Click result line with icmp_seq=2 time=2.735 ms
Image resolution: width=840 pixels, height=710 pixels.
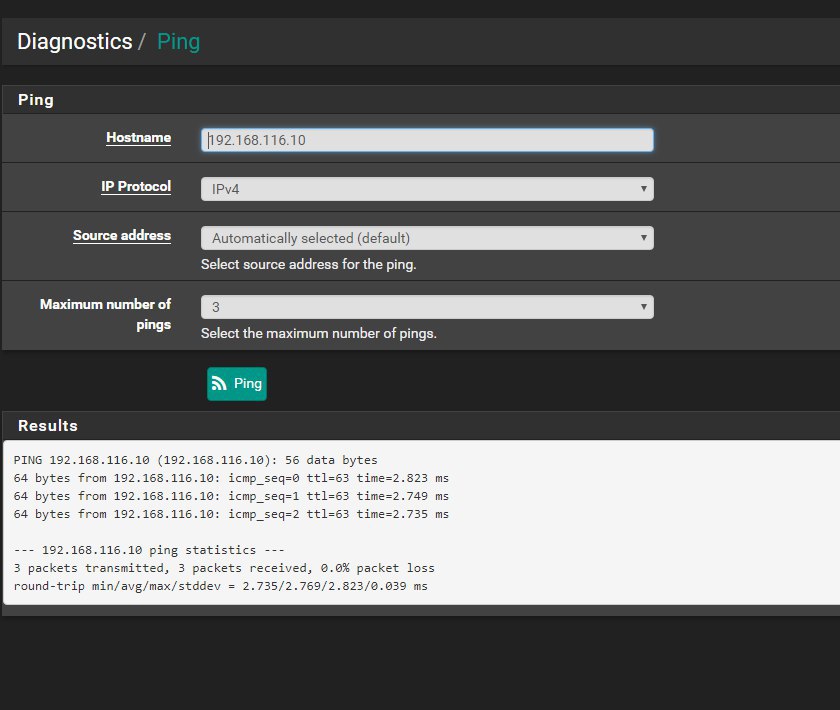(x=231, y=514)
